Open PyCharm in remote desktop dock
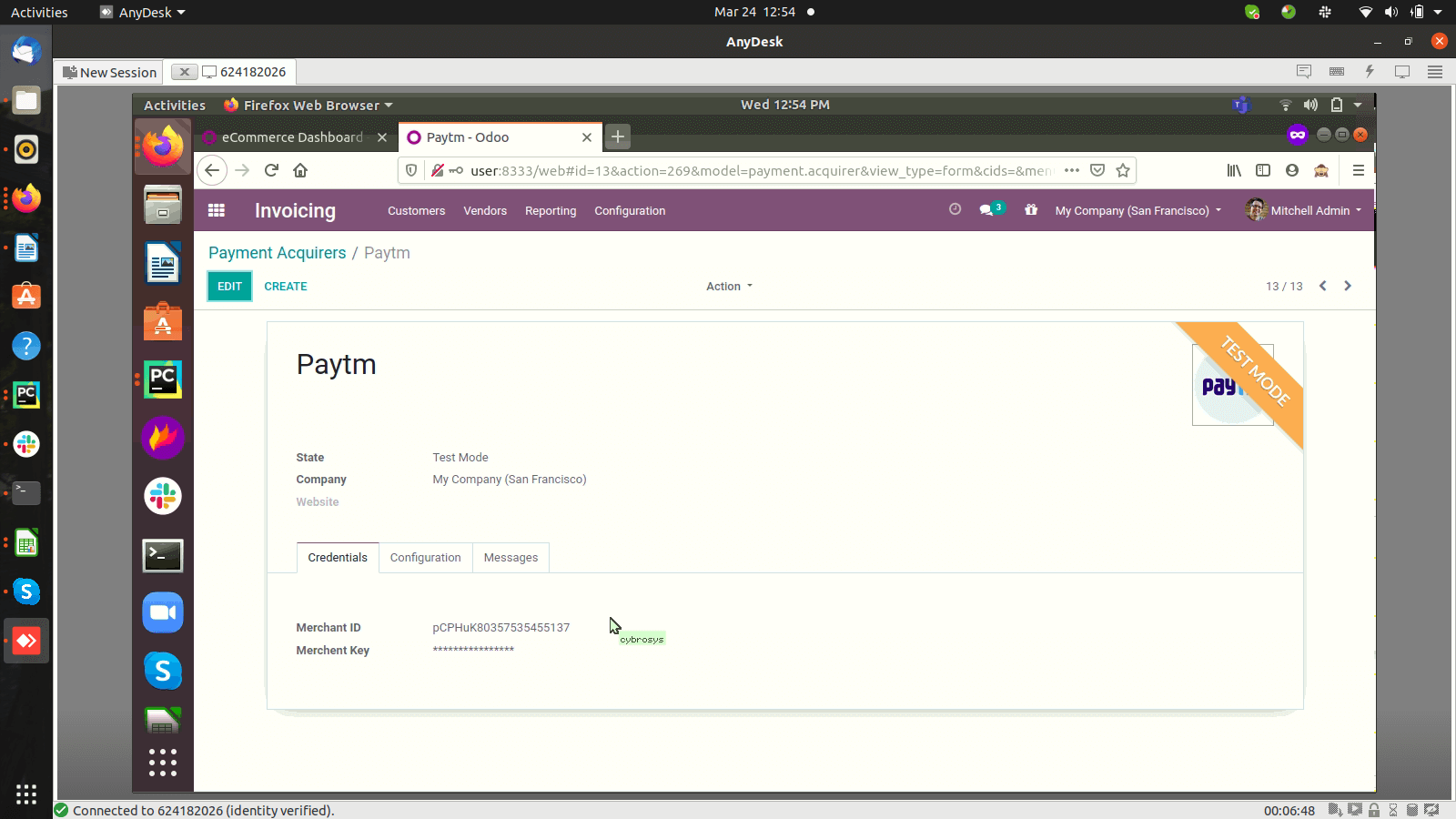The image size is (1456, 819). coord(163,379)
